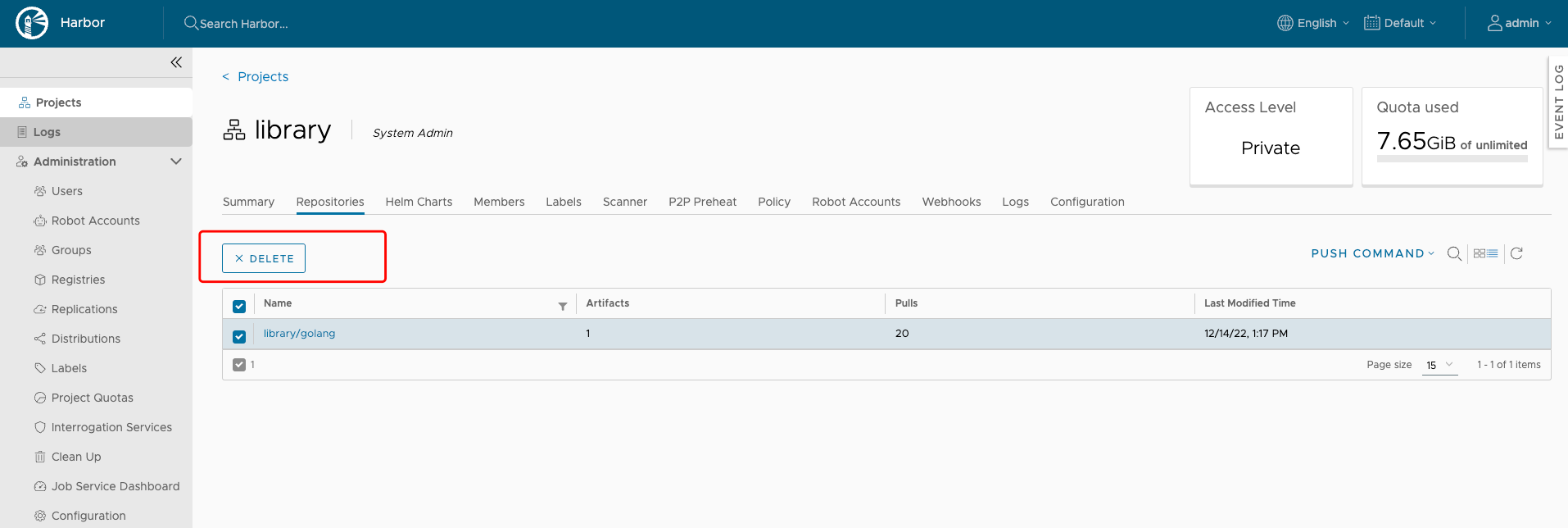The image size is (1568, 528).
Task: Refresh the repositories list
Action: tap(1516, 254)
